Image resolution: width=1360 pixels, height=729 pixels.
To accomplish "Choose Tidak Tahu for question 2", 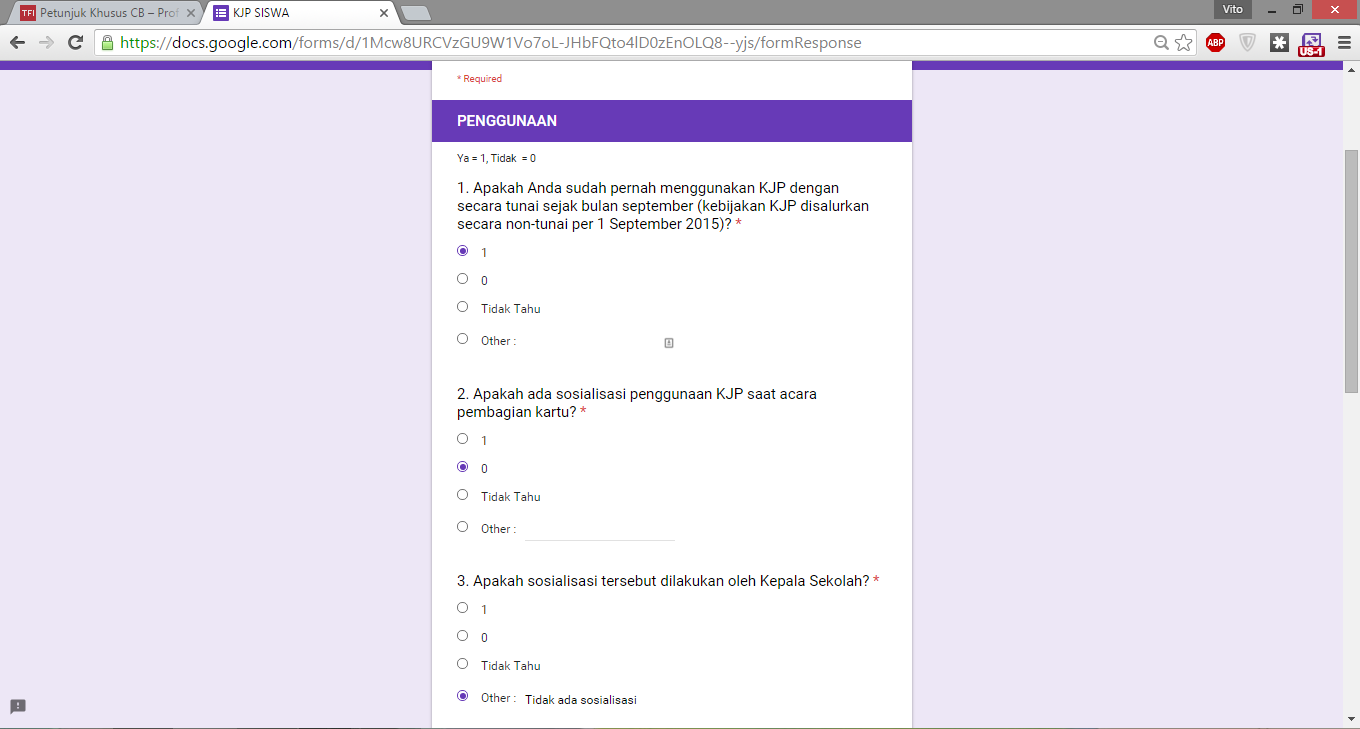I will tap(462, 495).
